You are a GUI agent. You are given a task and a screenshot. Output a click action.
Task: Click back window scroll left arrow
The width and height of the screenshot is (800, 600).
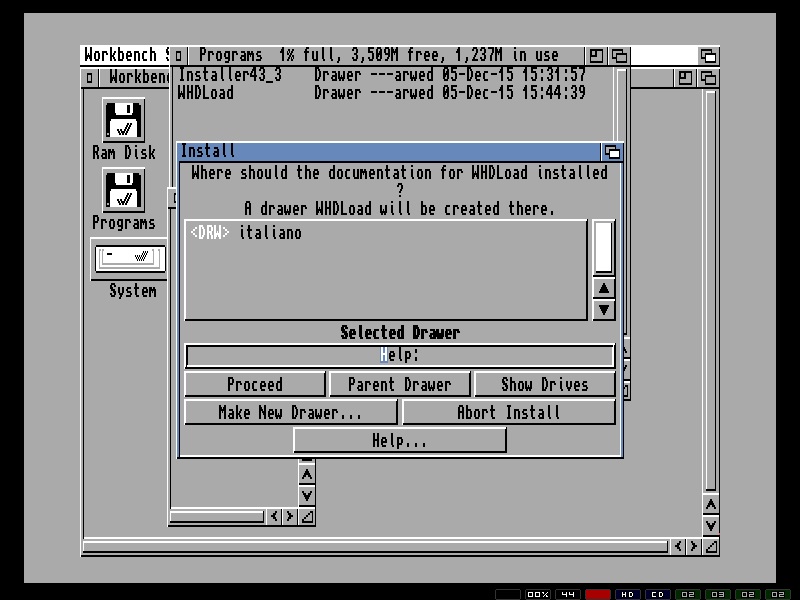click(x=274, y=516)
